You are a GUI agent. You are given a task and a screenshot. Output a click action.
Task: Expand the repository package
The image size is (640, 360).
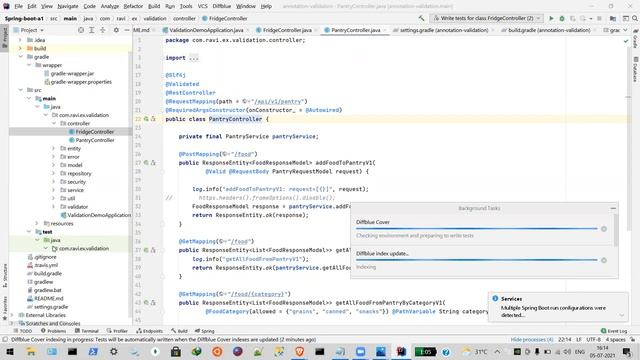(53, 173)
